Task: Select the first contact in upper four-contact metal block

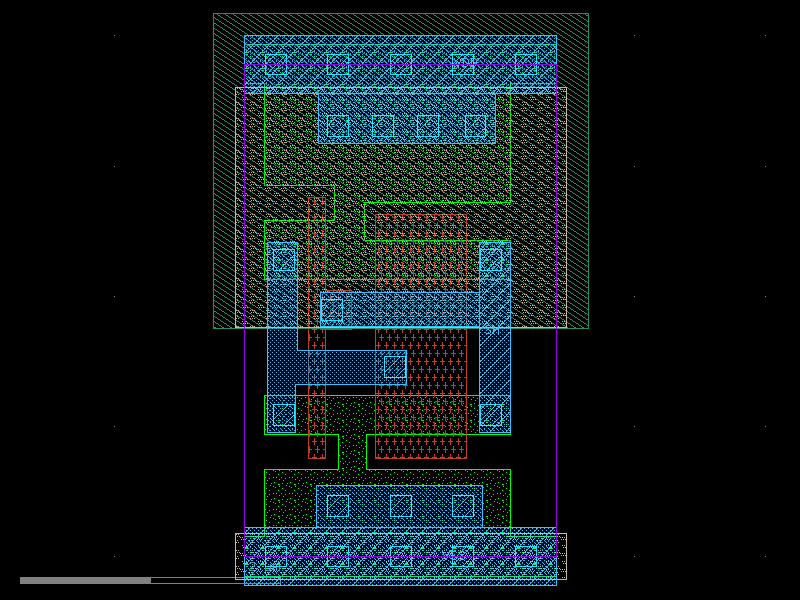Action: pyautogui.click(x=338, y=126)
